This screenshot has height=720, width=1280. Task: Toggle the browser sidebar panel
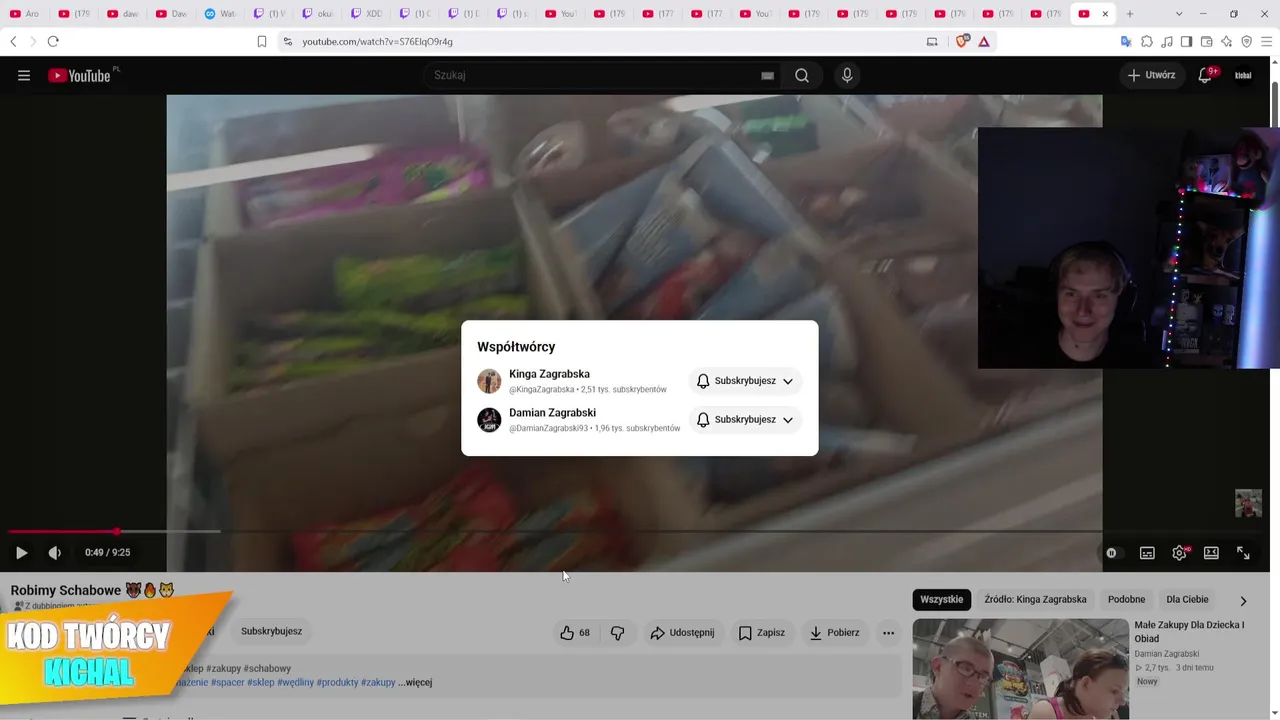point(1186,41)
